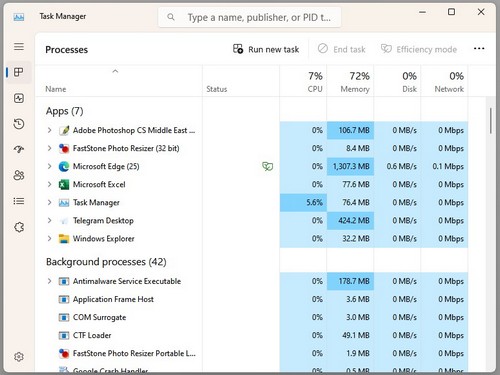
Task: Click the COM Surrogate process icon
Action: click(x=64, y=317)
